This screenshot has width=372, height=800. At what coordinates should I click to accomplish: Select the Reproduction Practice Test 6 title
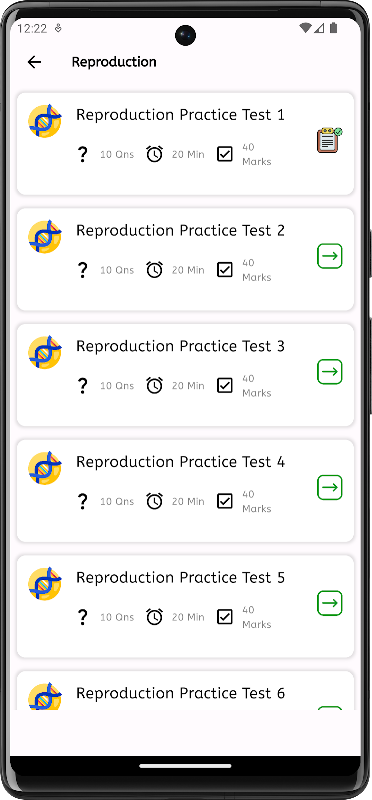point(180,694)
